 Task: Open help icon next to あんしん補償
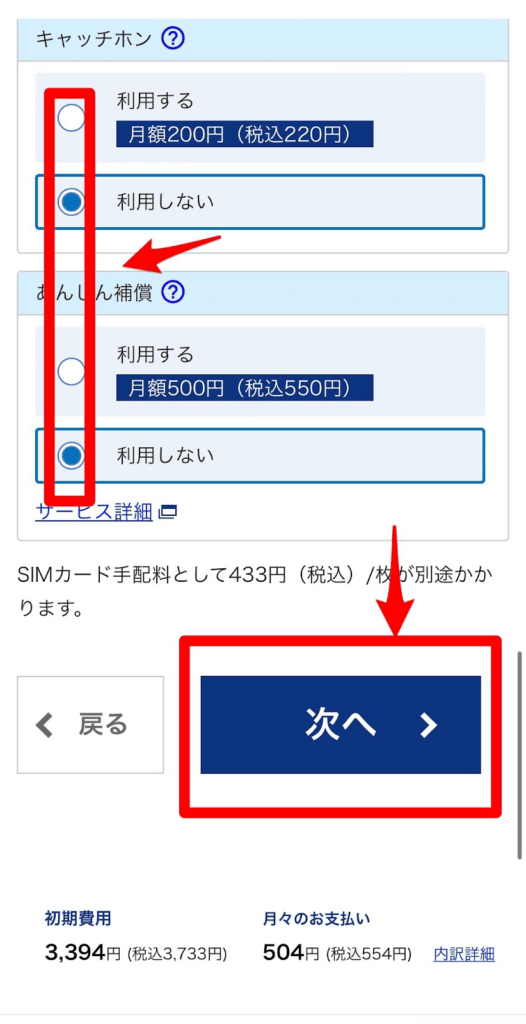(173, 293)
